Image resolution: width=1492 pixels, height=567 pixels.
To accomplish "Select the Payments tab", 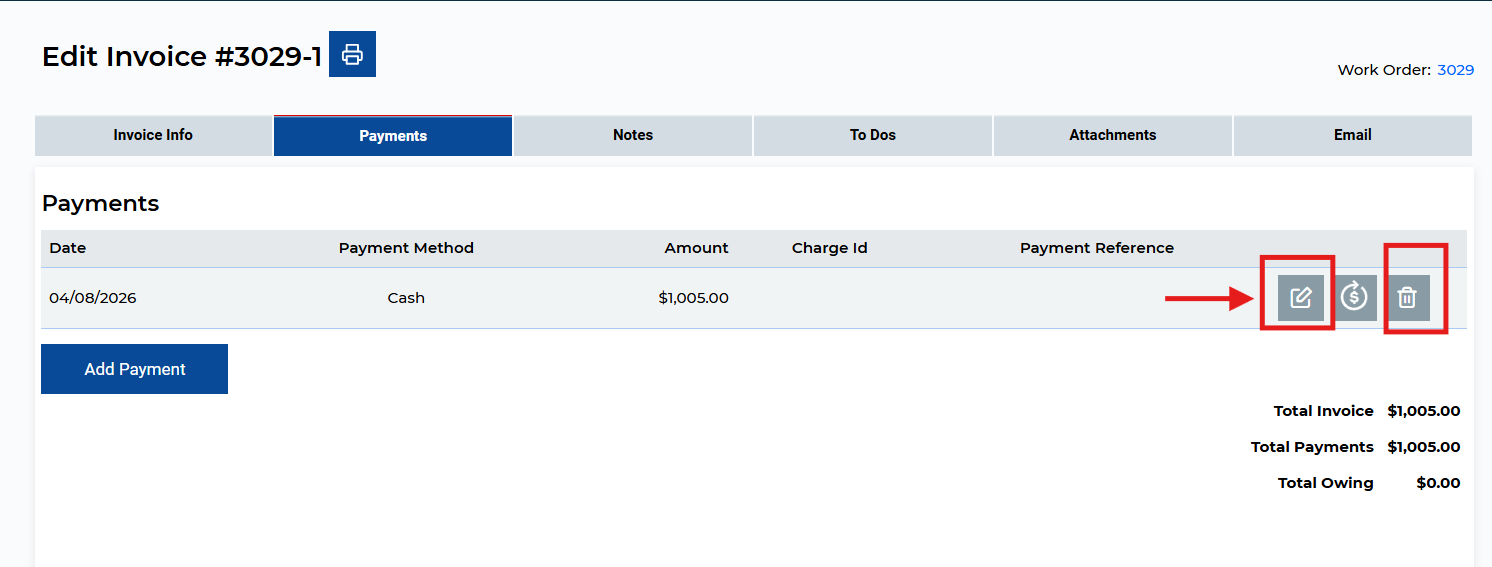I will coord(393,136).
